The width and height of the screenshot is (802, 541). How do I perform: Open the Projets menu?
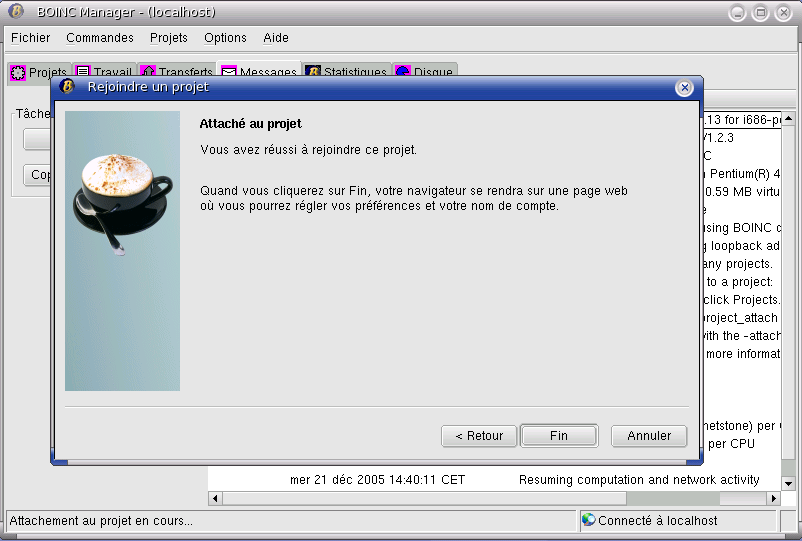click(169, 38)
